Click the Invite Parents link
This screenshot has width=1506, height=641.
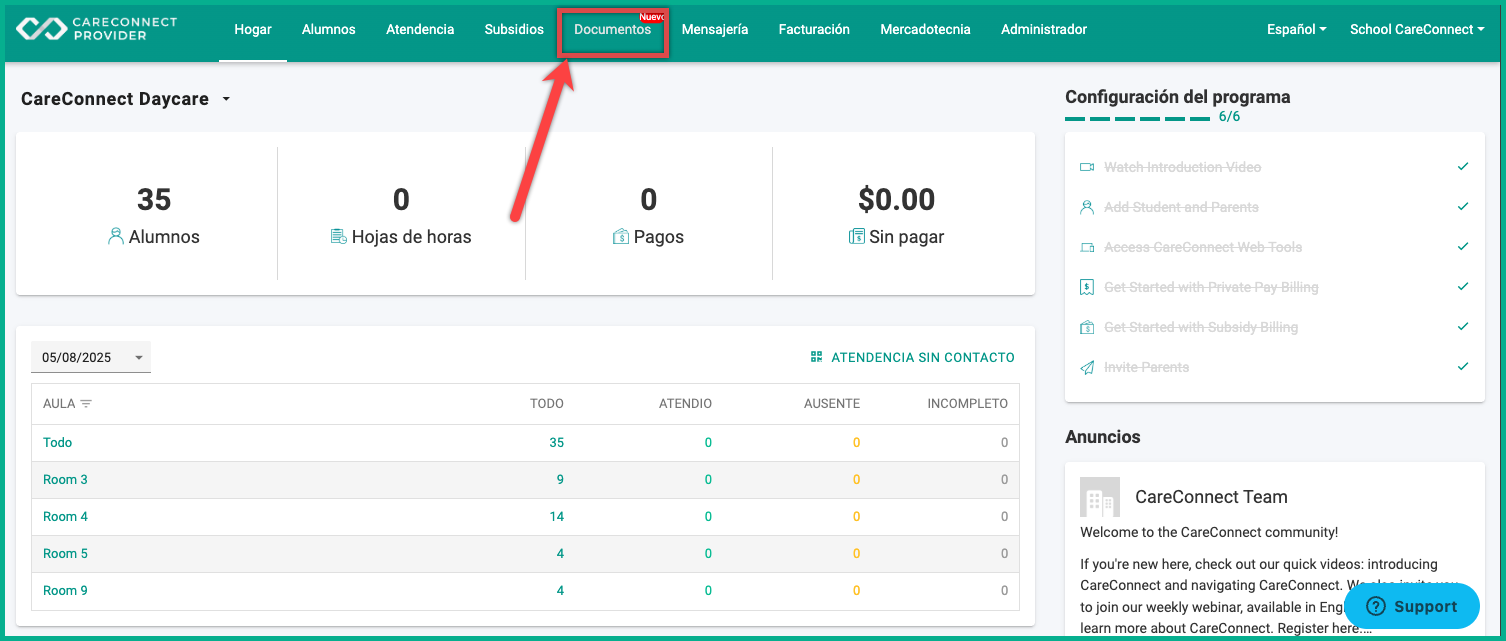(x=1147, y=367)
